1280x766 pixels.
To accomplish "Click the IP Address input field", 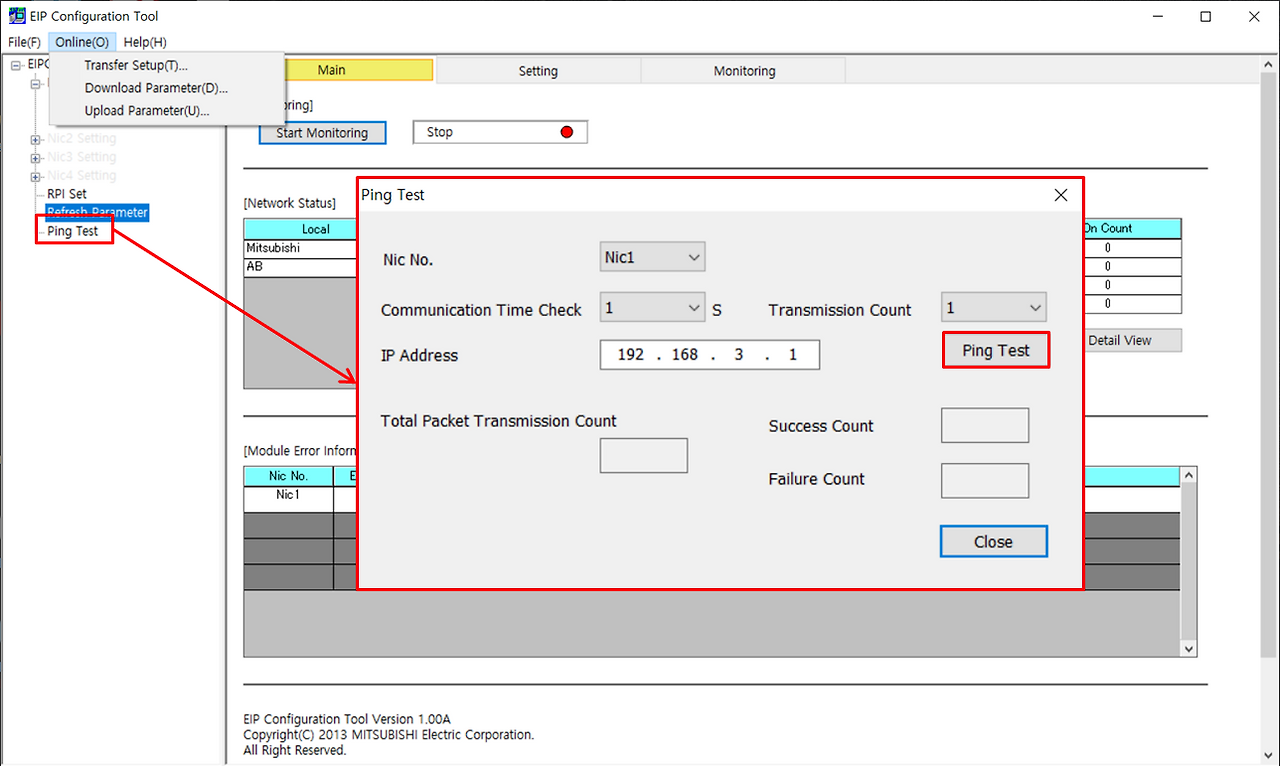I will [709, 354].
